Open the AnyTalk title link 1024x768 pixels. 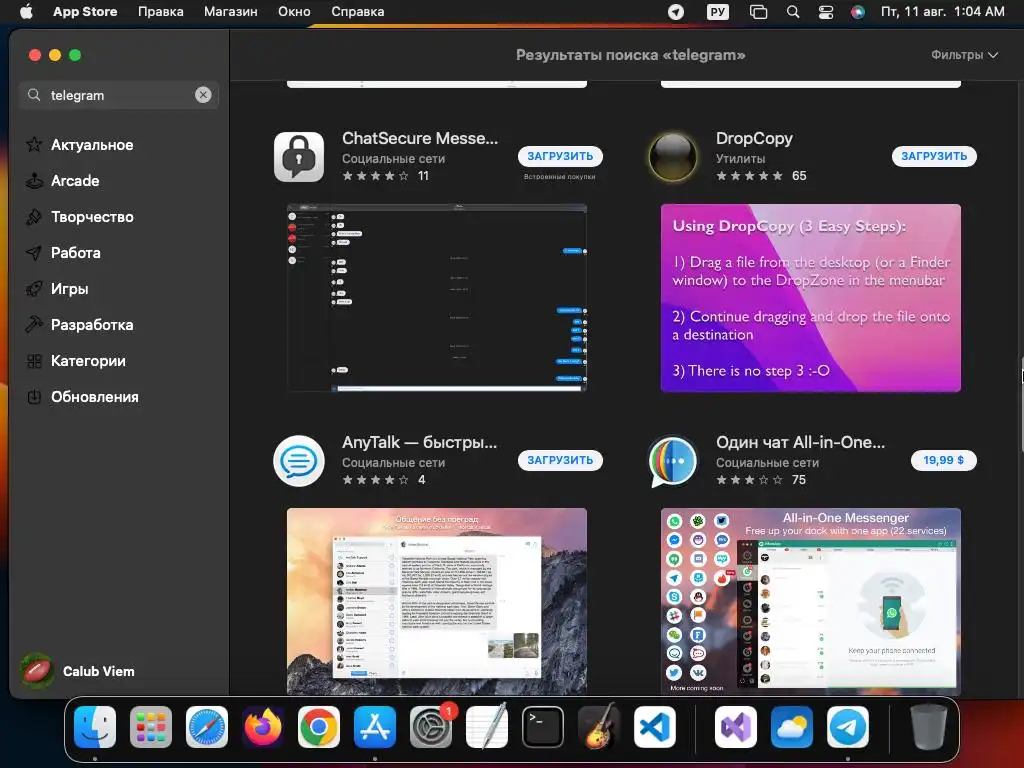(420, 442)
